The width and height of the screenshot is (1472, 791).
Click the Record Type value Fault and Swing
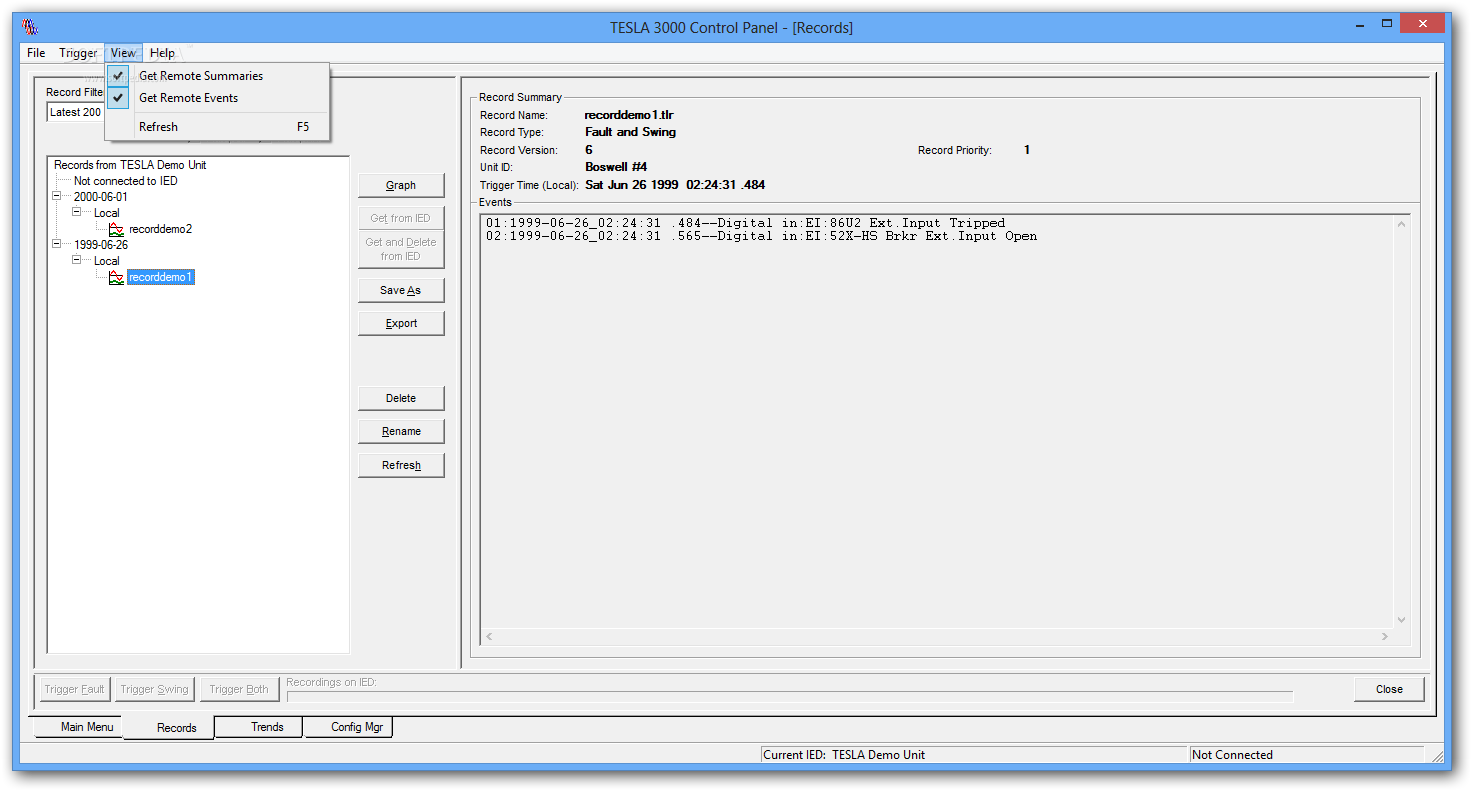[x=630, y=132]
